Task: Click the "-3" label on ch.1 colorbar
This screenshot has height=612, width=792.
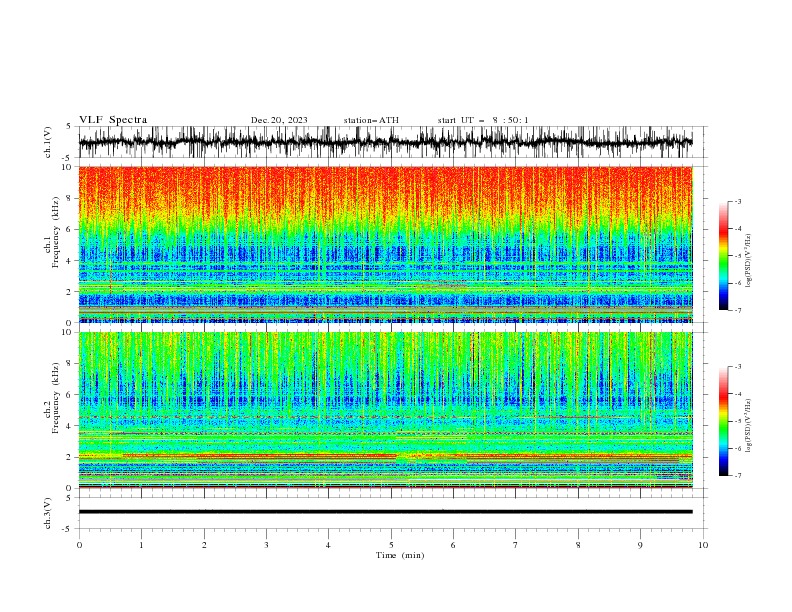Action: [x=737, y=201]
